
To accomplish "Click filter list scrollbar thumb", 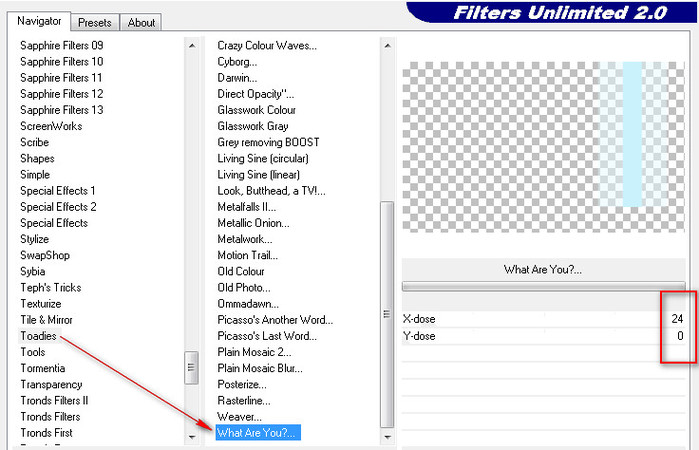I will pos(387,314).
